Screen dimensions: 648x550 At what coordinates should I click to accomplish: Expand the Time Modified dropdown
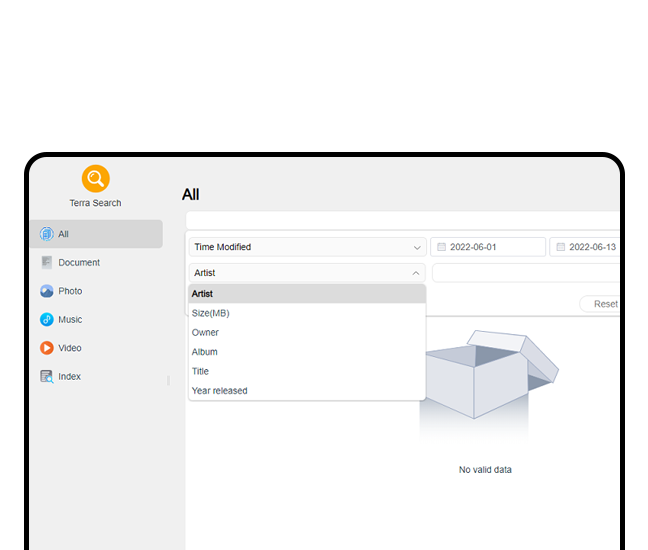(306, 247)
